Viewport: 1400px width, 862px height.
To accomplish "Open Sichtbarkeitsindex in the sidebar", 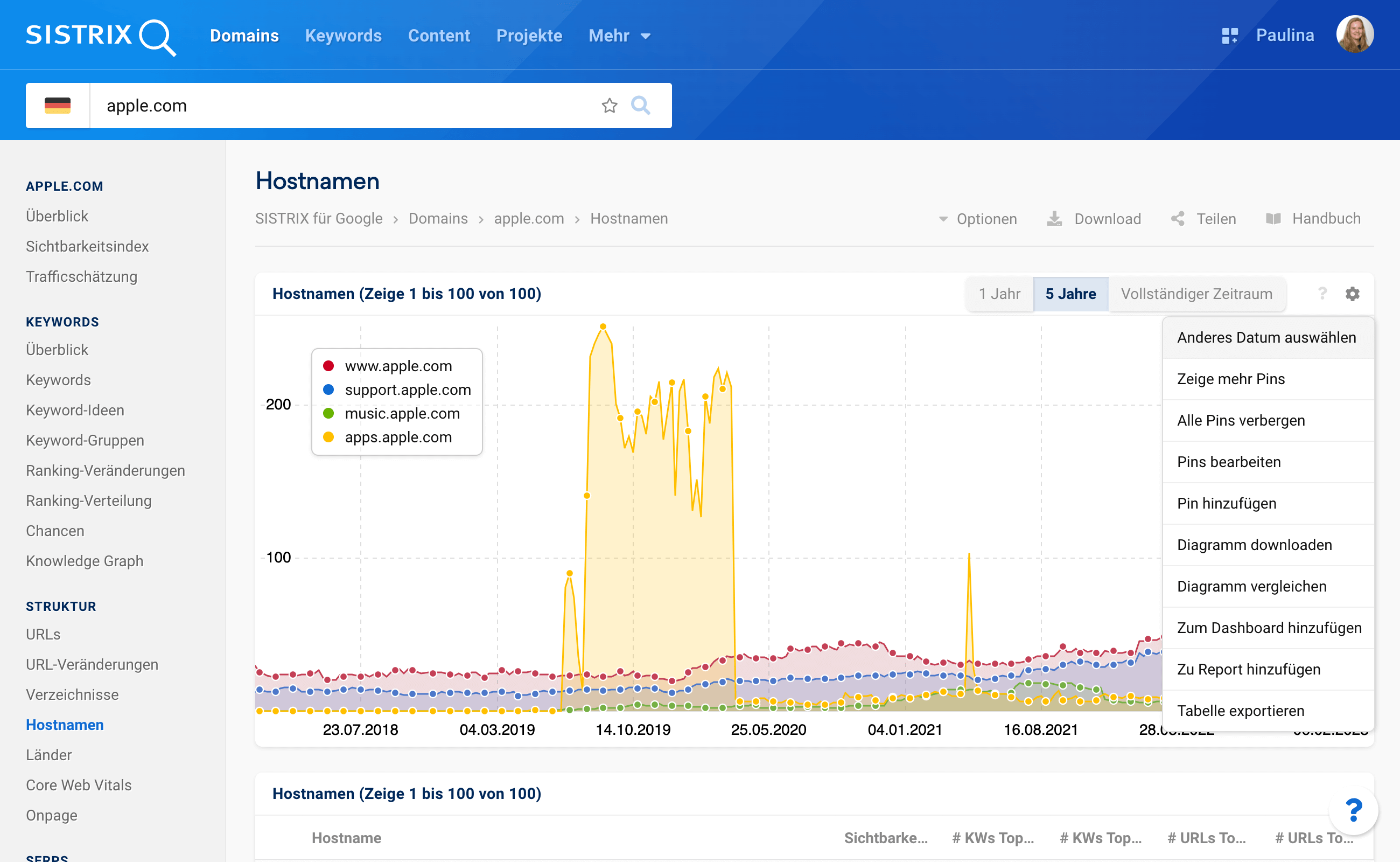I will 87,246.
